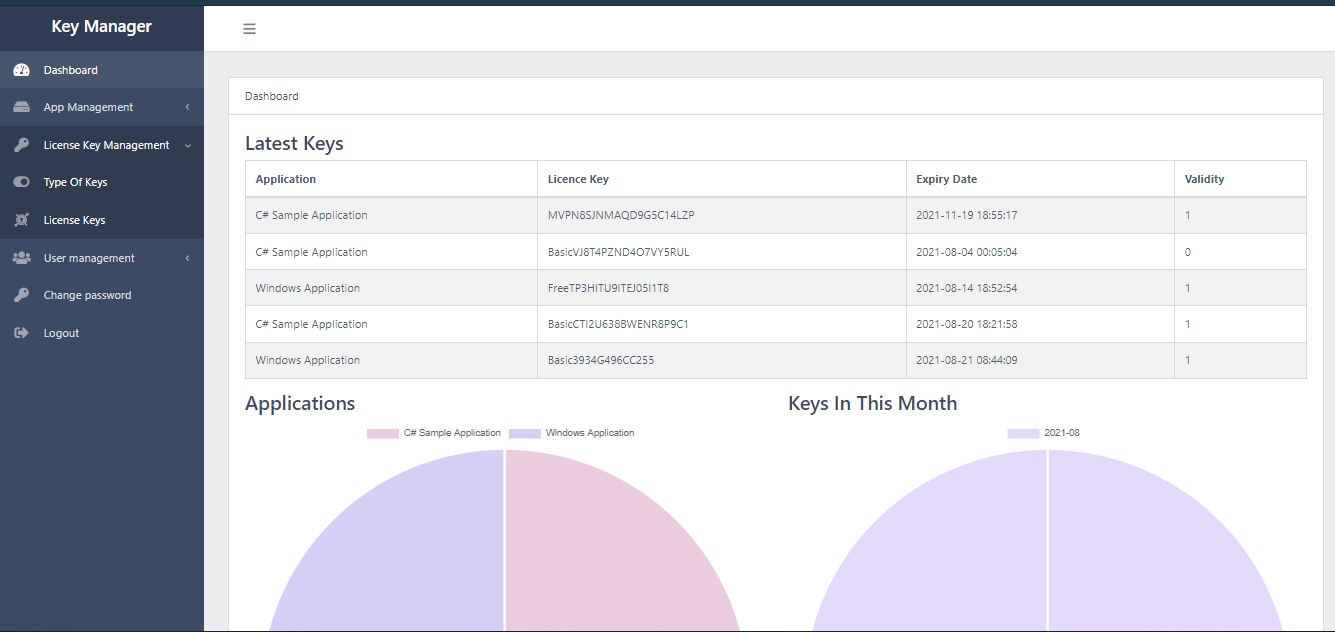
Task: Click the Change password key icon
Action: (21, 295)
